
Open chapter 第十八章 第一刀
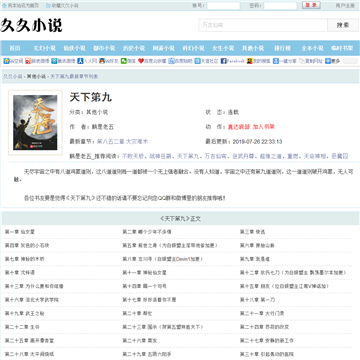point(257,300)
